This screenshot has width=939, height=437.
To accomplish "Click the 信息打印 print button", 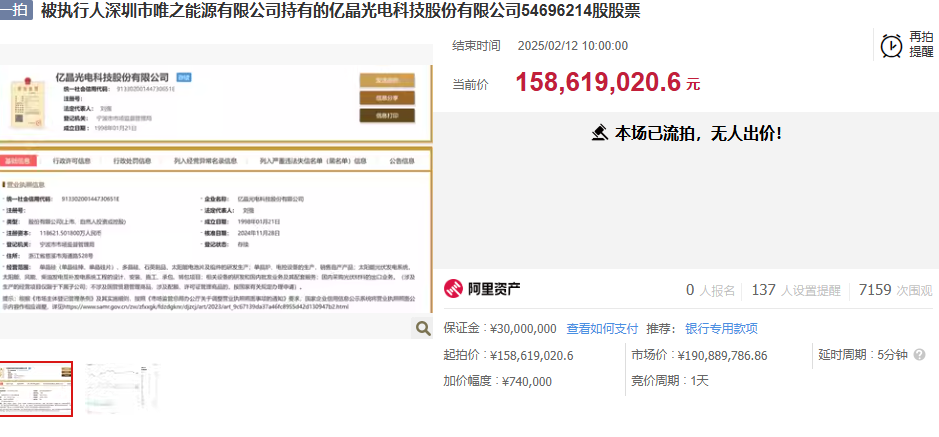I will 387,115.
